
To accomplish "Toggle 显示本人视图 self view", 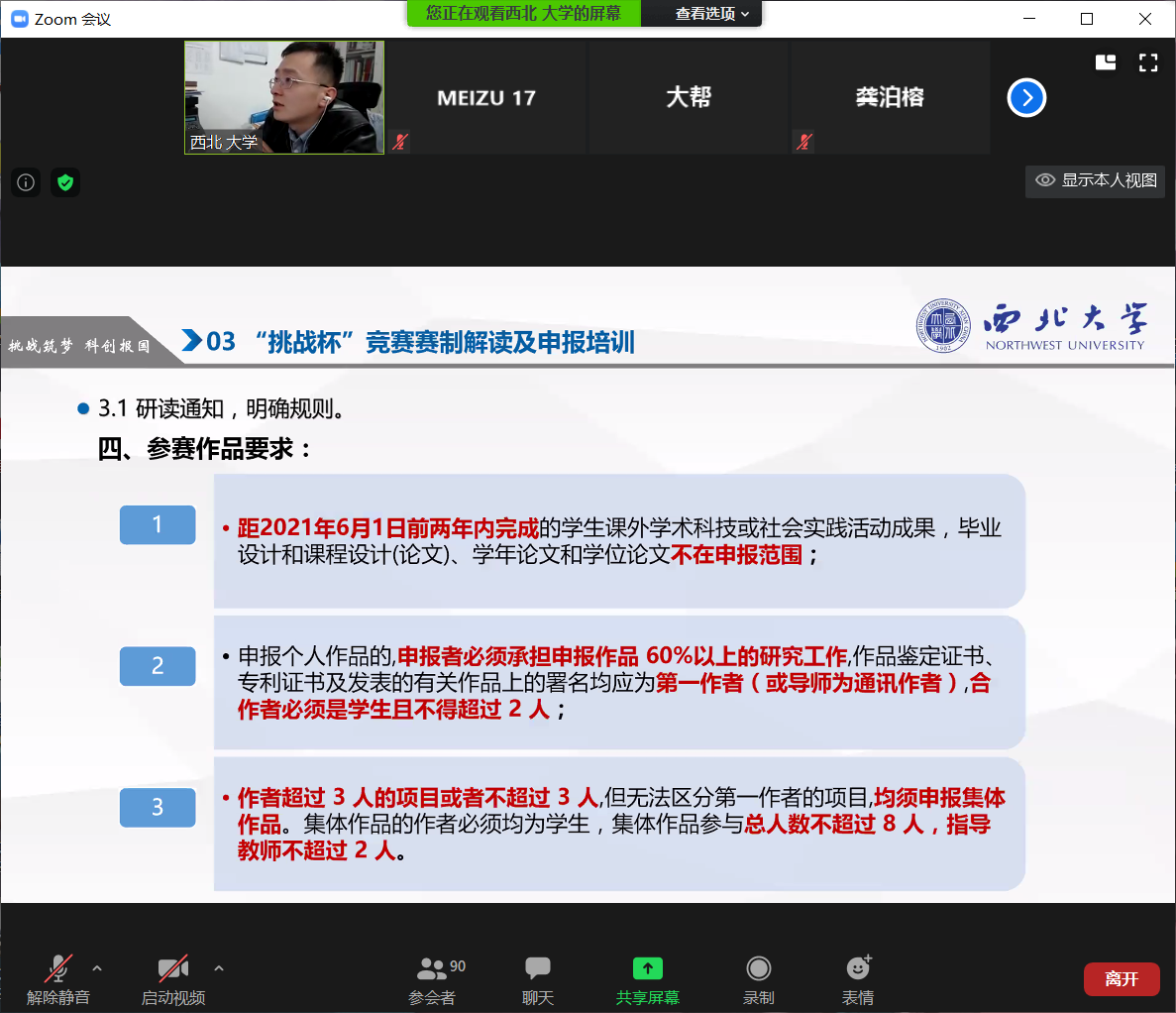I will coord(1096,180).
